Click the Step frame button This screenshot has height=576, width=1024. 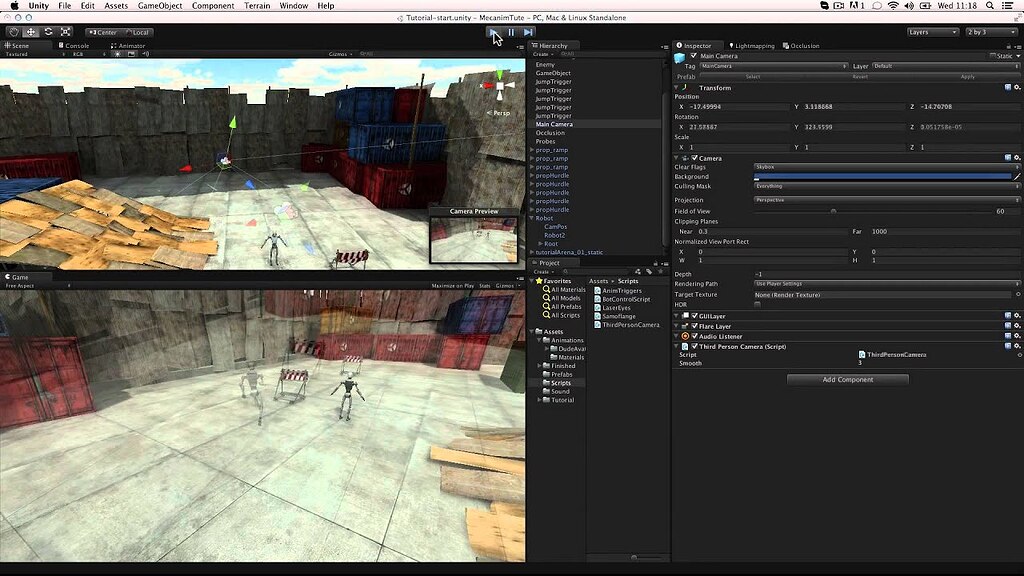click(528, 32)
